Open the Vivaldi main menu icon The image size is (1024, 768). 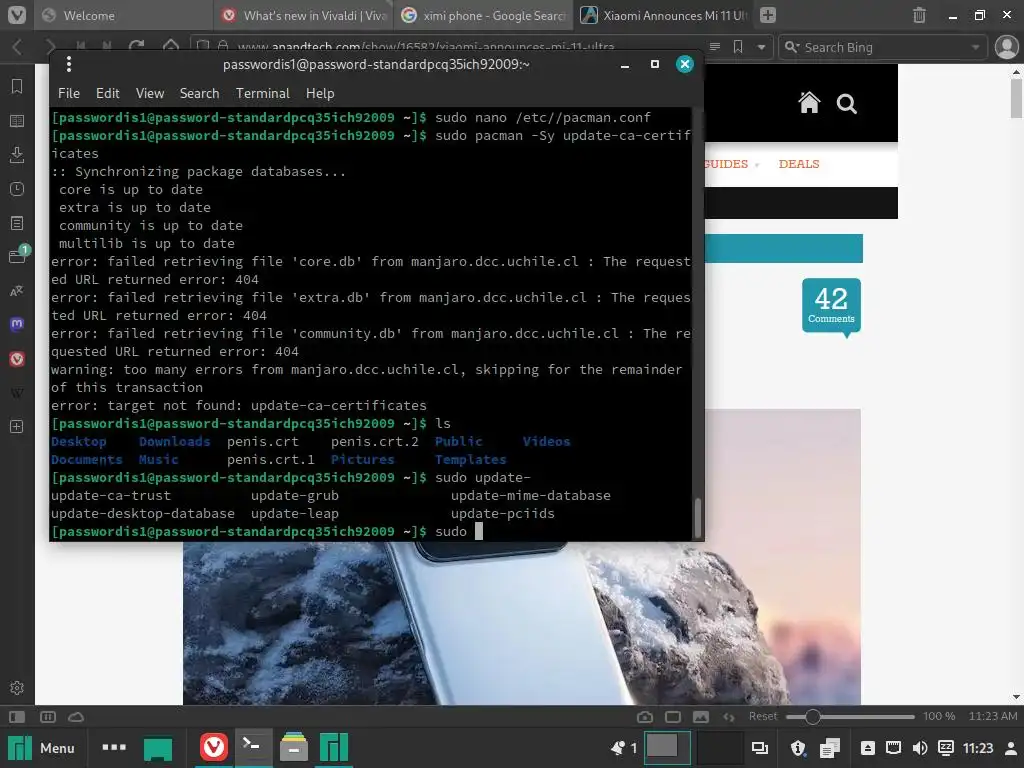coord(17,15)
